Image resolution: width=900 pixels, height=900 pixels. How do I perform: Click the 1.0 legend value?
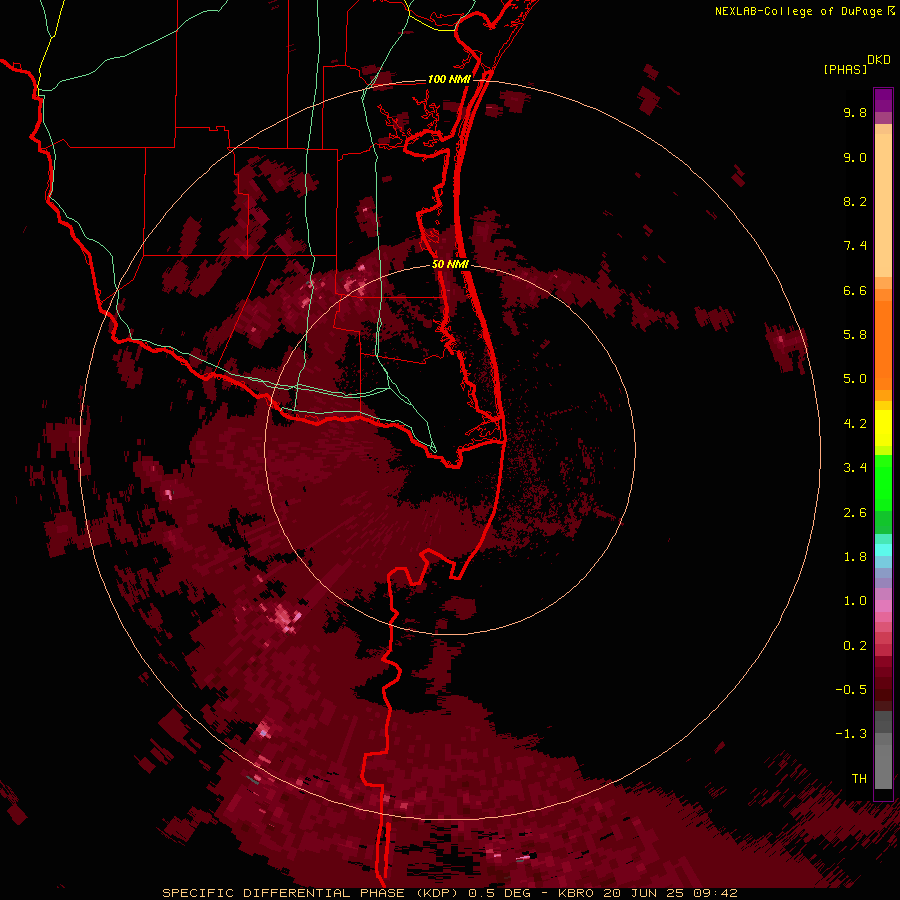855,602
